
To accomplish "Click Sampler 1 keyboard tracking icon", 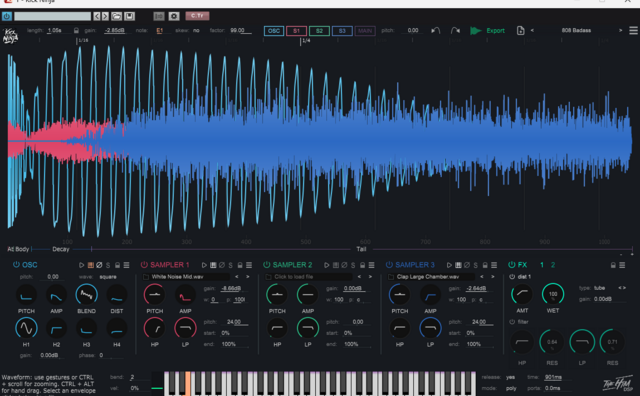I will coord(213,265).
